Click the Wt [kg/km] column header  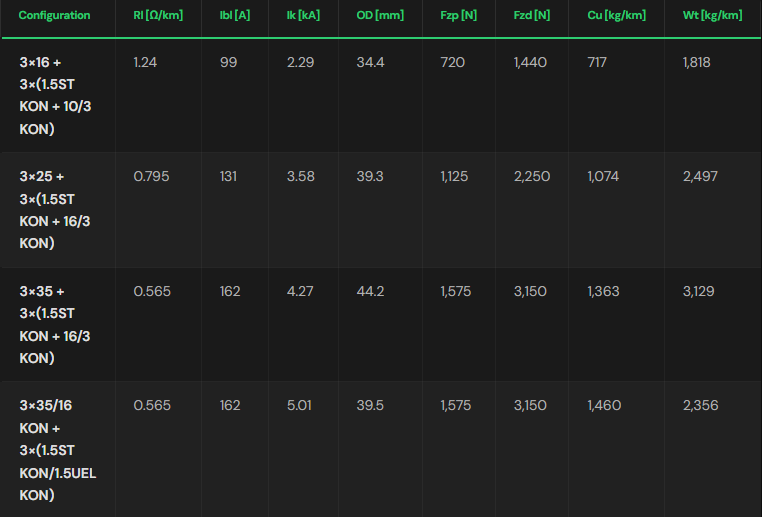click(712, 16)
